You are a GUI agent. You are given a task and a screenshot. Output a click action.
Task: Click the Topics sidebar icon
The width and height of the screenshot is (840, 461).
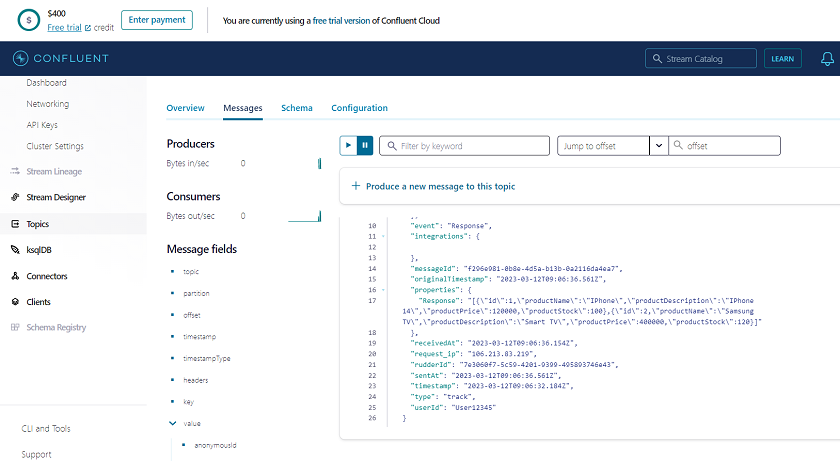click(15, 224)
